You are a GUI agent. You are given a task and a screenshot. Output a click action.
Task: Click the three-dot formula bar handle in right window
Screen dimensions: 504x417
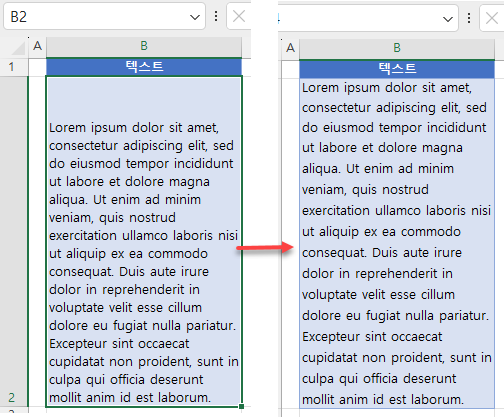click(x=469, y=18)
